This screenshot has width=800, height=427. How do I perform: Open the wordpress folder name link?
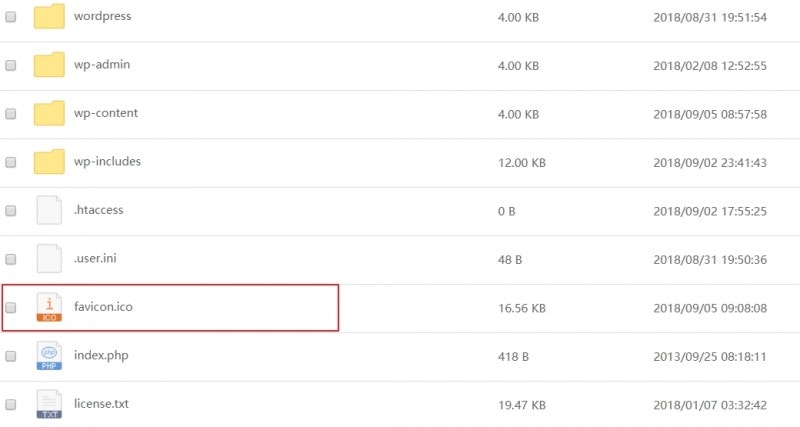[x=102, y=17]
